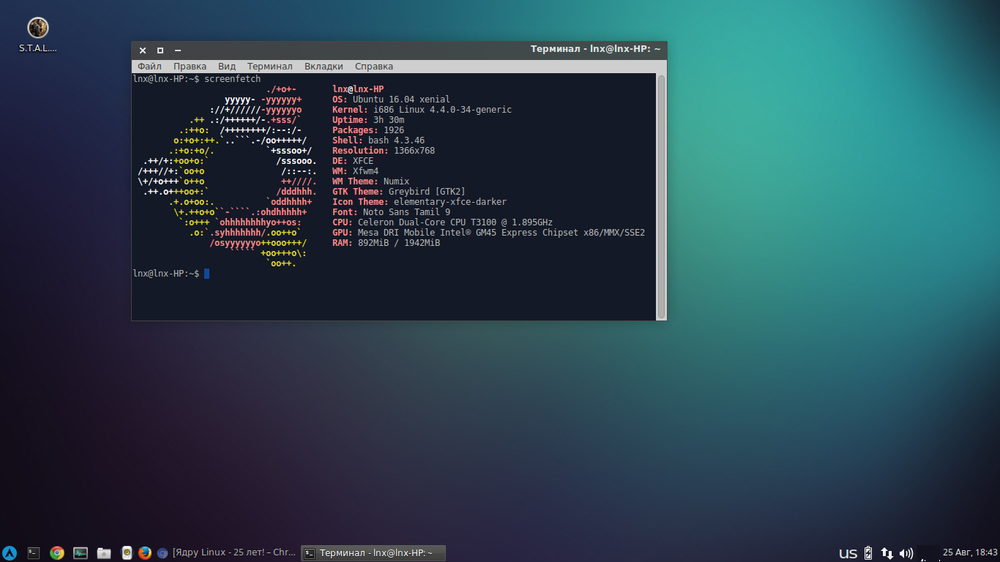Open the applications menu launcher in the panel
This screenshot has height=562, width=1000.
pos(10,553)
